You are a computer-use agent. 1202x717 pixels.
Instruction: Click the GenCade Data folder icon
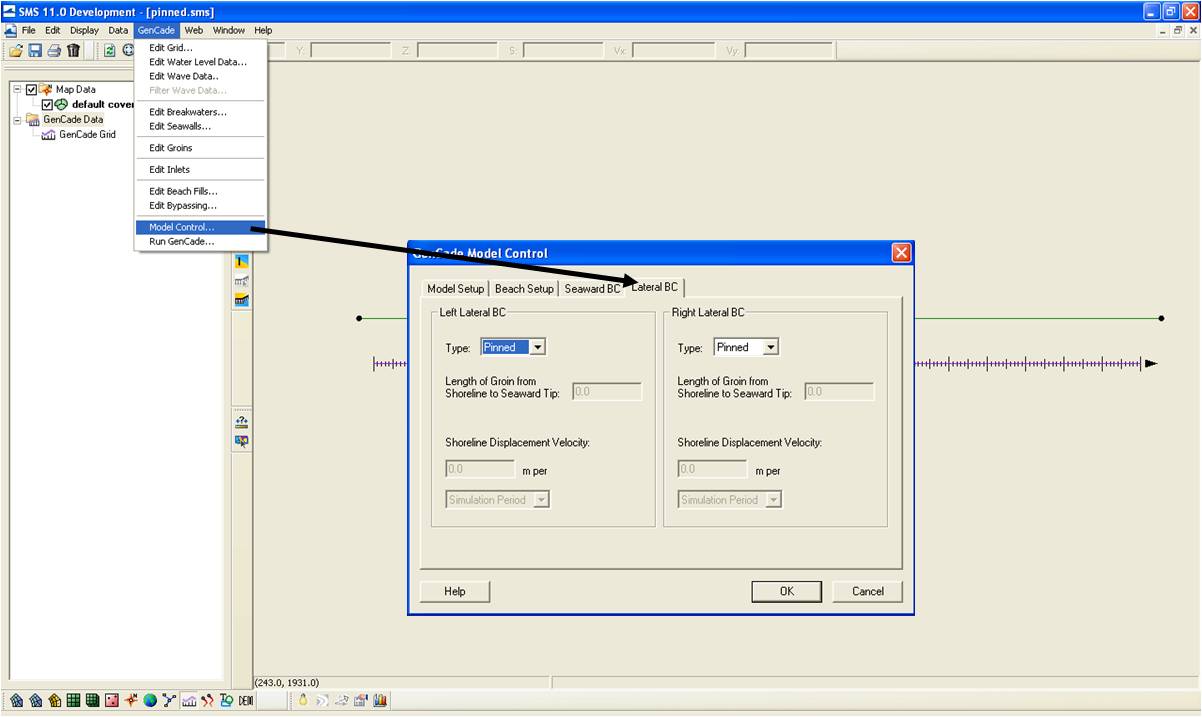click(x=33, y=119)
